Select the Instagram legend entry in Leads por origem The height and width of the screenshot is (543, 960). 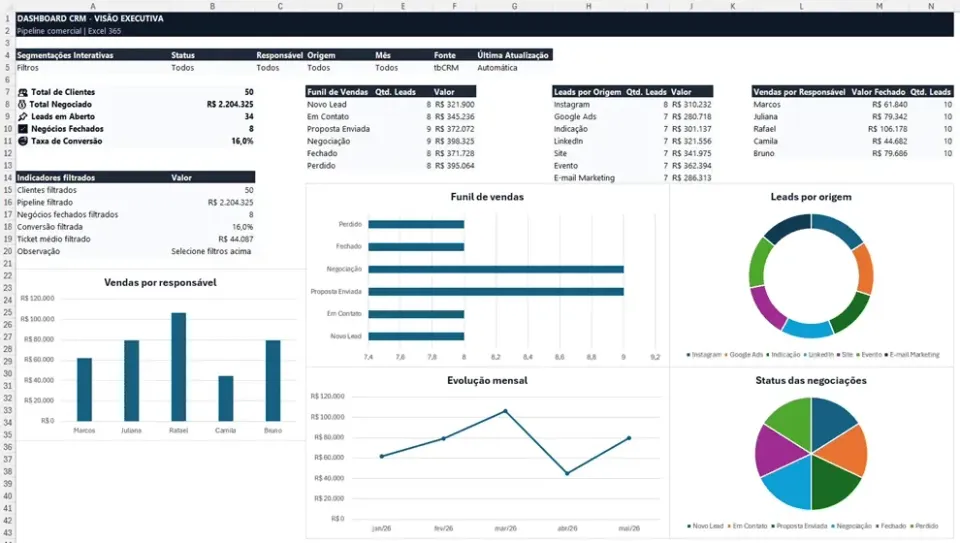tap(704, 355)
